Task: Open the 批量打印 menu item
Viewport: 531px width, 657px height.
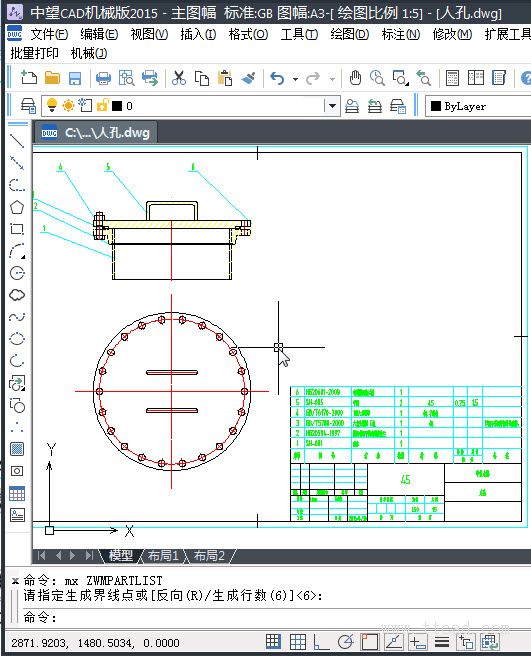Action: (x=34, y=53)
